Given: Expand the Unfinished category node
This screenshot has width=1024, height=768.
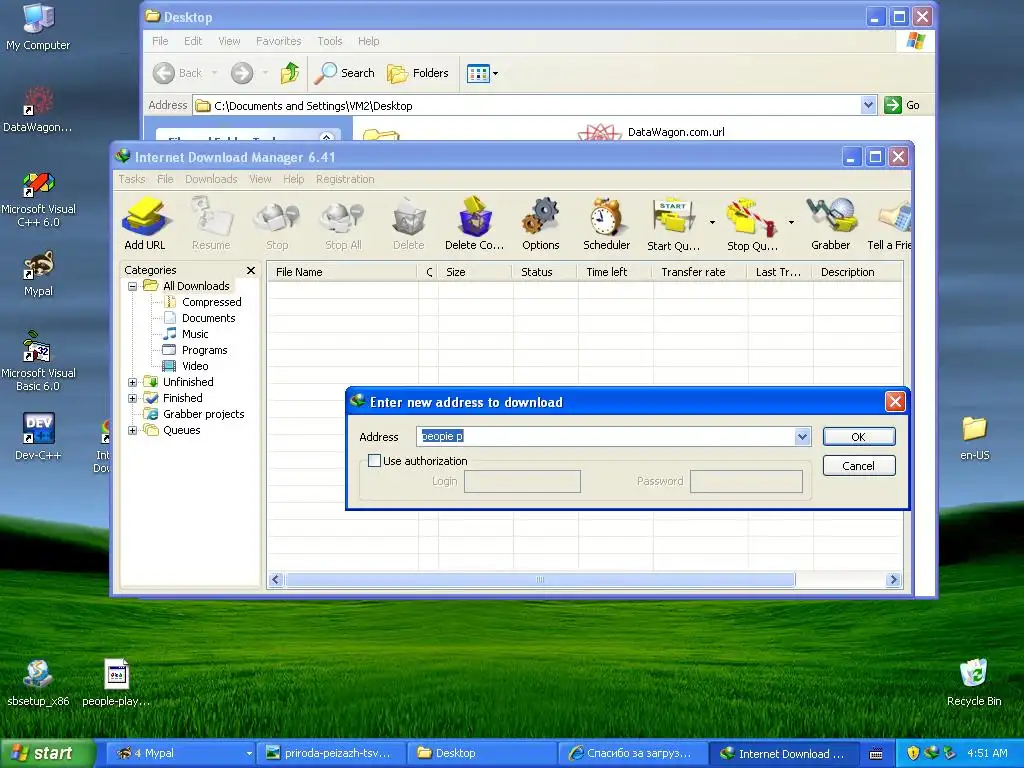Looking at the screenshot, I should pyautogui.click(x=133, y=382).
